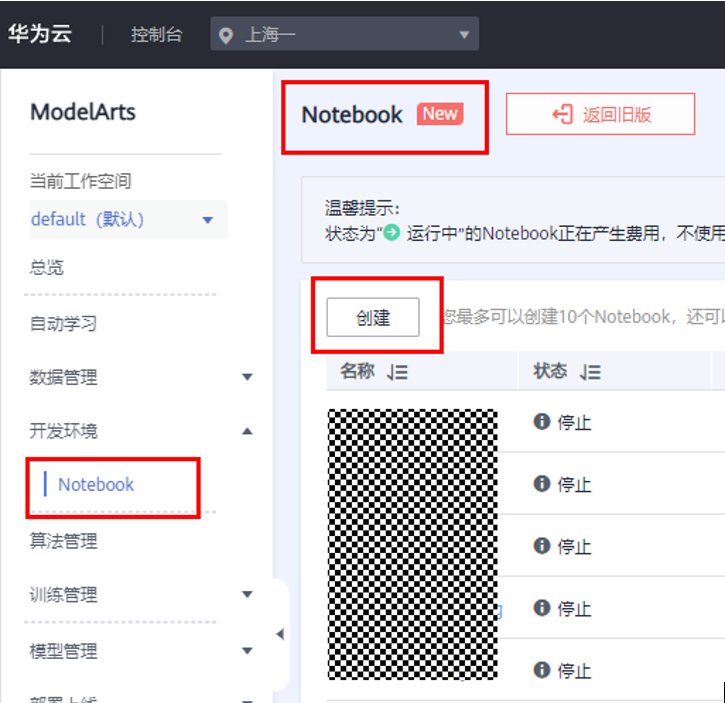Image resolution: width=725 pixels, height=703 pixels.
Task: Open the 上海一 region dropdown
Action: (344, 34)
